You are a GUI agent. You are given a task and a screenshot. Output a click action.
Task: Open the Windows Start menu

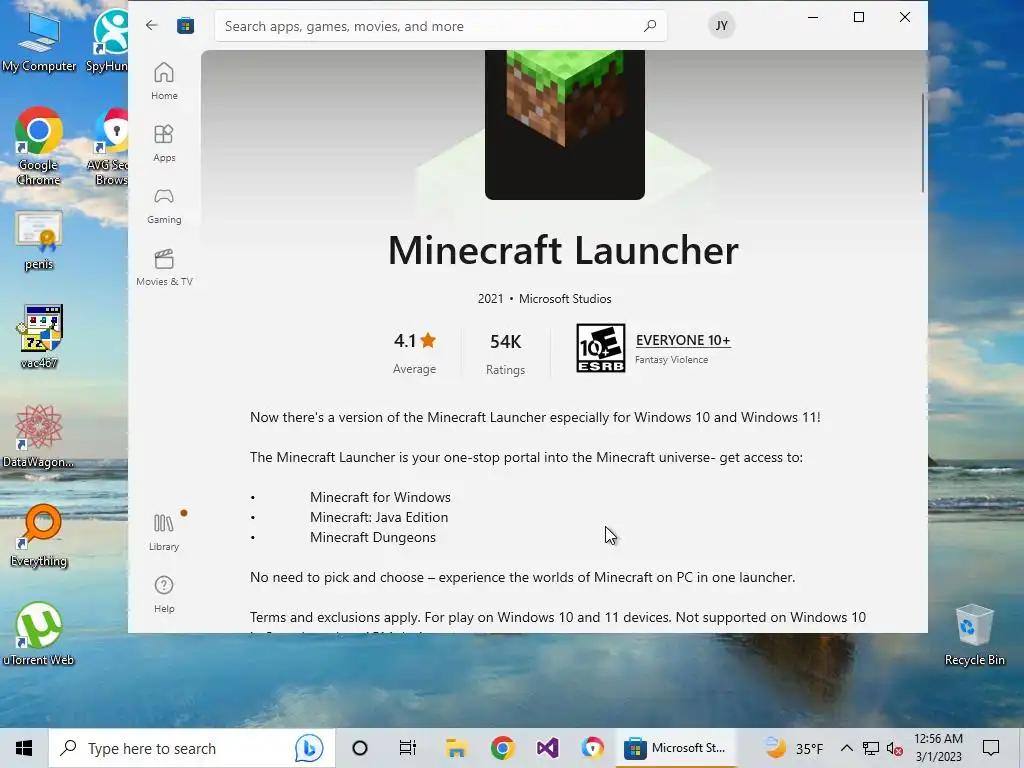point(24,748)
